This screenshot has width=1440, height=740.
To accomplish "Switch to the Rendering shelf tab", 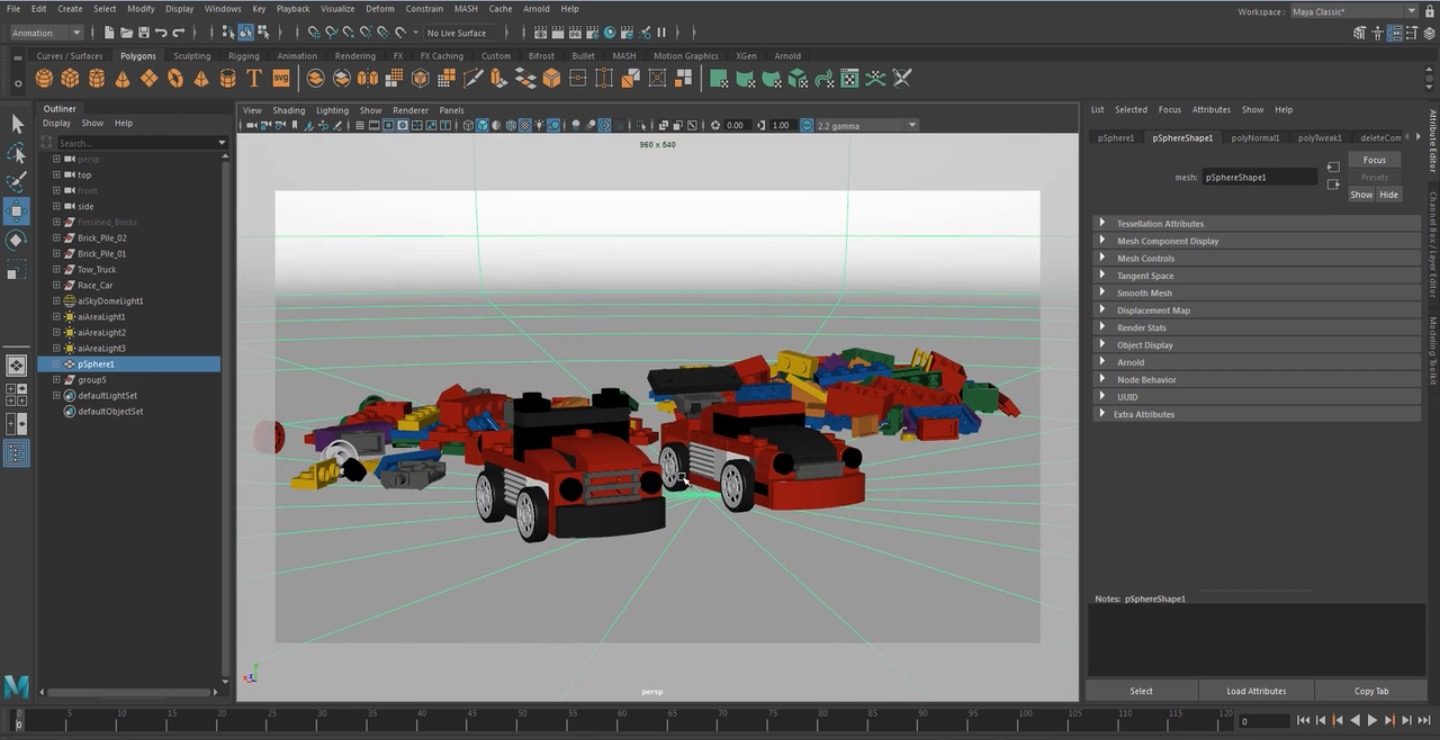I will (x=355, y=56).
